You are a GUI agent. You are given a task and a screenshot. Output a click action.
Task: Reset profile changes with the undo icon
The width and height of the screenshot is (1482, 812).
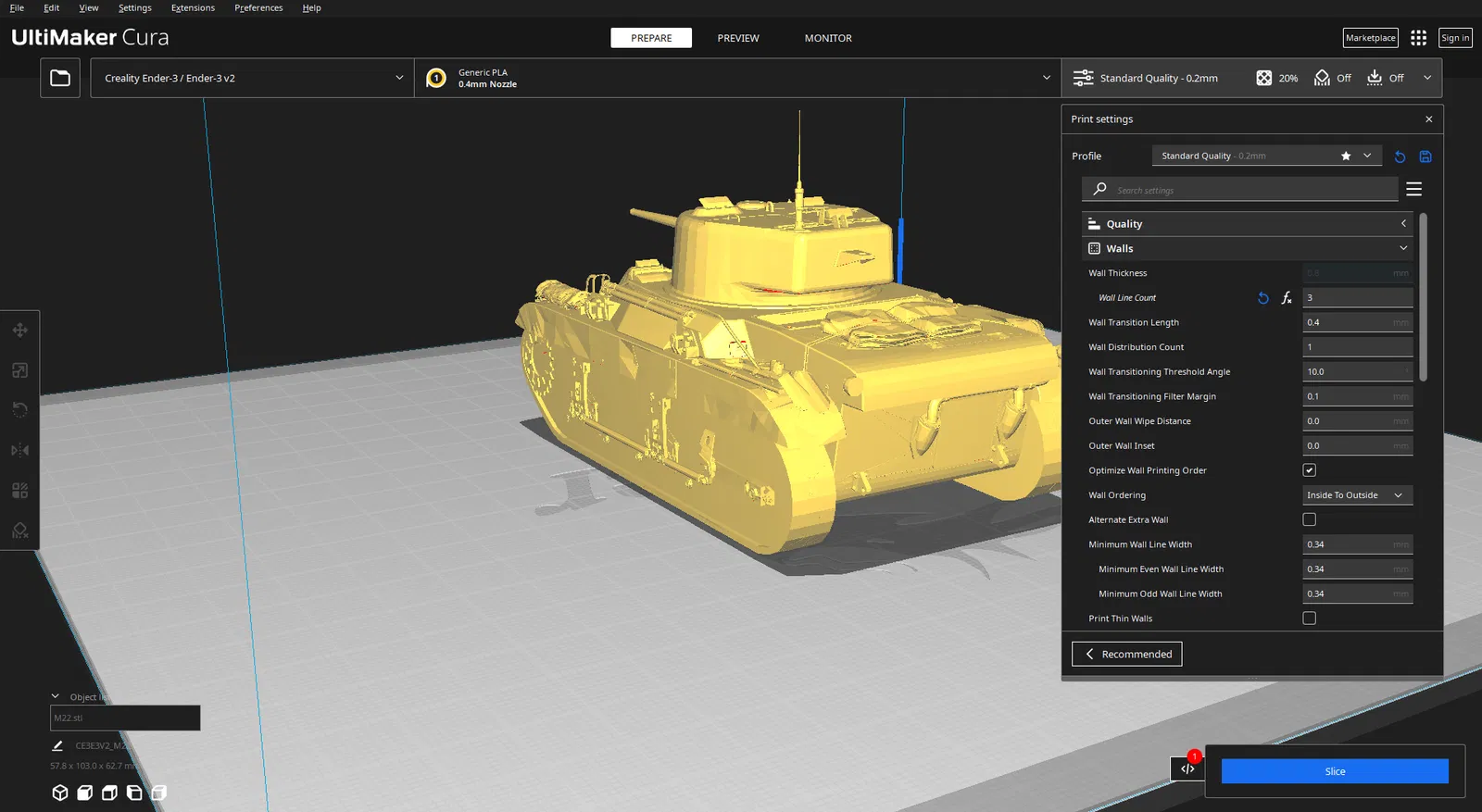(1400, 156)
